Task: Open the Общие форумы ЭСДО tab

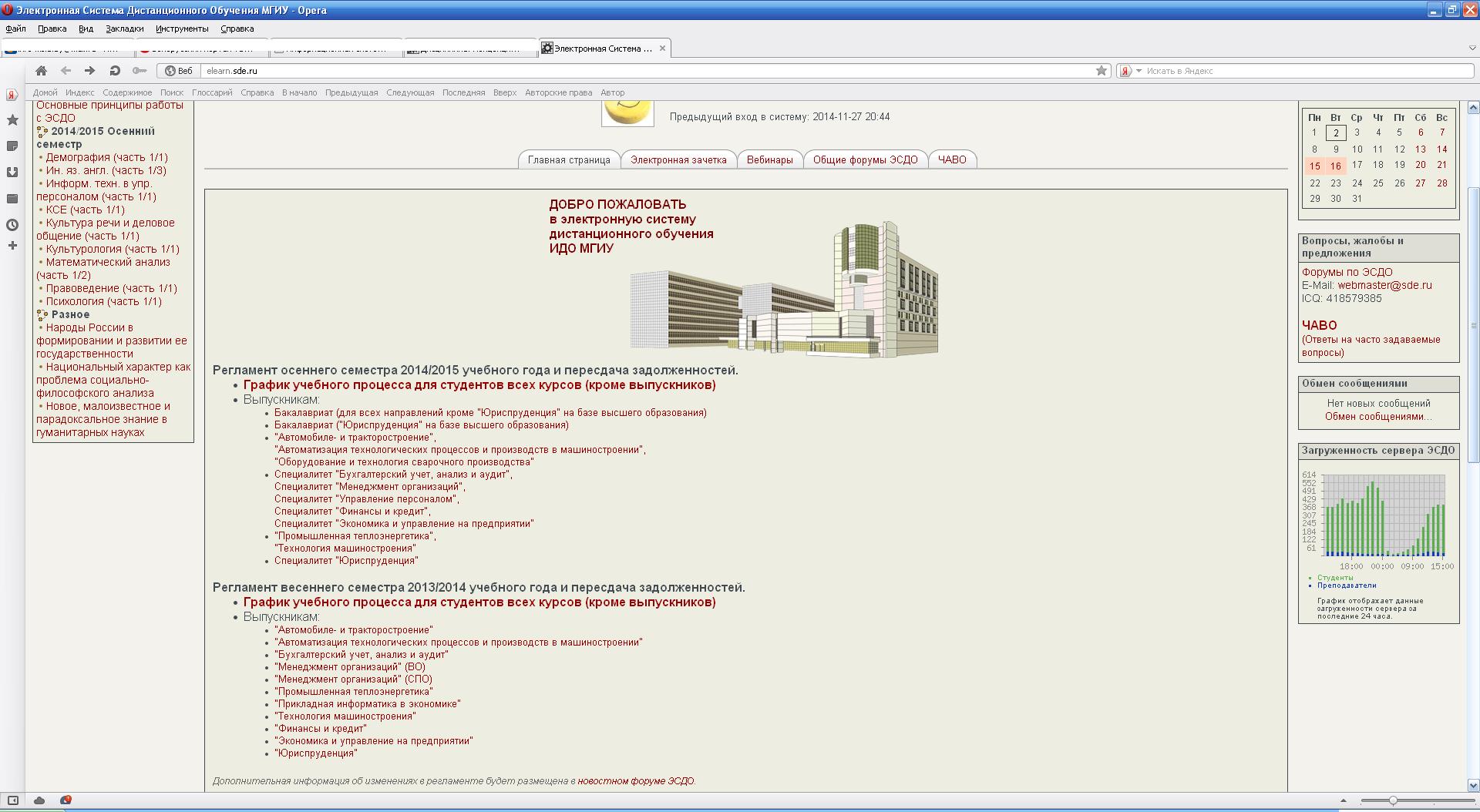Action: point(865,159)
